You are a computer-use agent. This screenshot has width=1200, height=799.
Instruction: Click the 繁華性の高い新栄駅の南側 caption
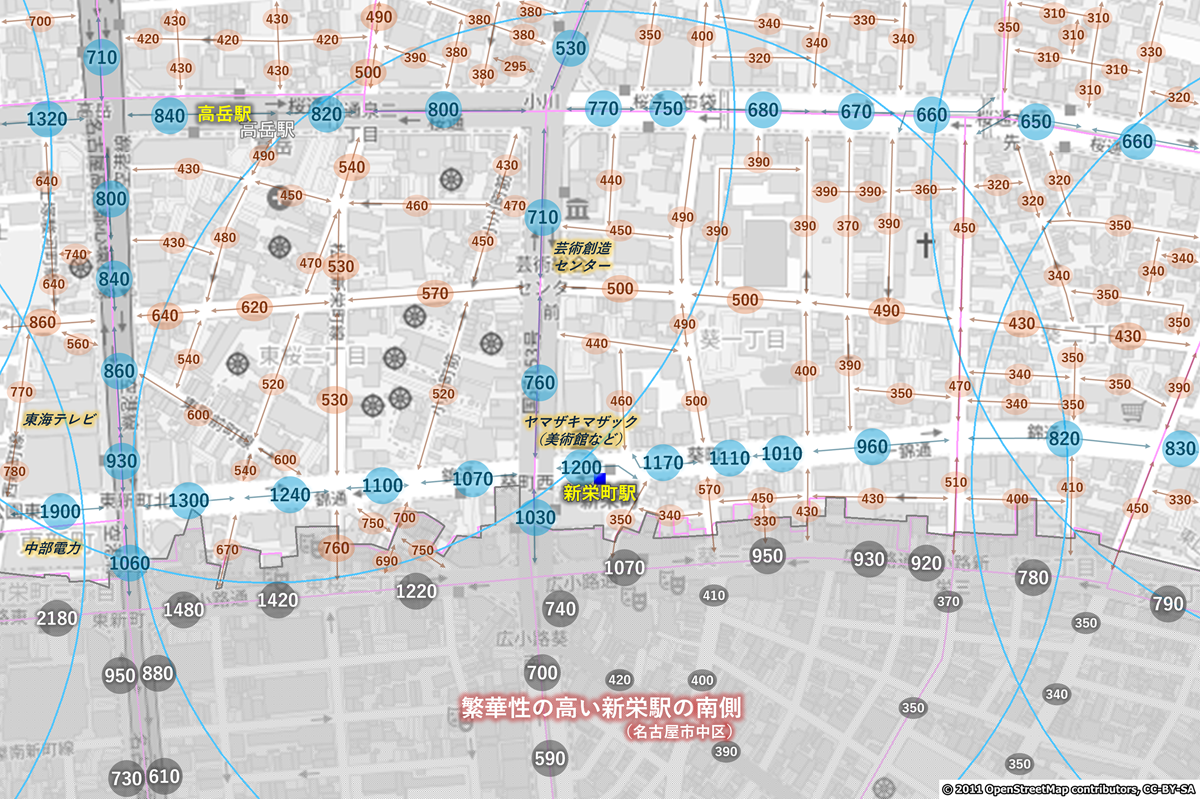pyautogui.click(x=601, y=709)
